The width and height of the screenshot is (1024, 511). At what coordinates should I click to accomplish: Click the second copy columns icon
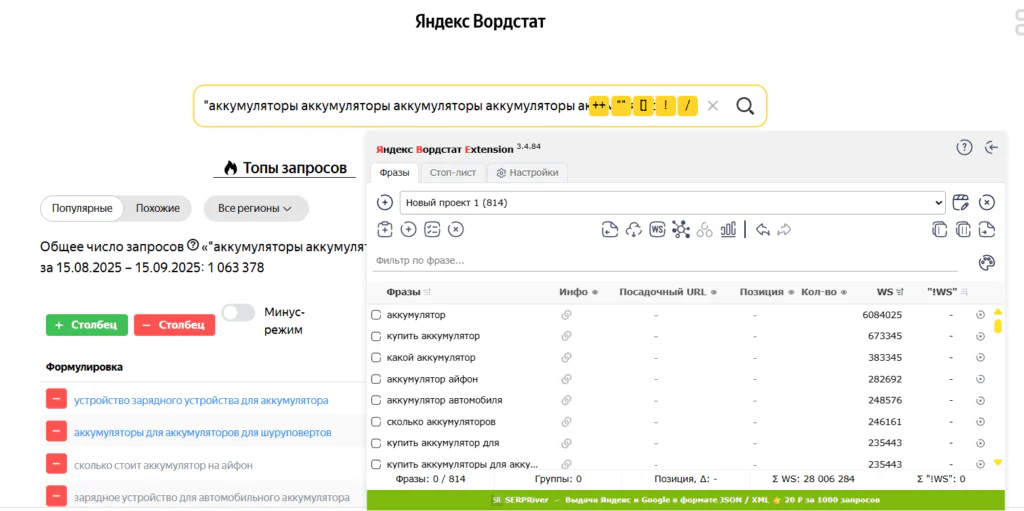pos(963,229)
